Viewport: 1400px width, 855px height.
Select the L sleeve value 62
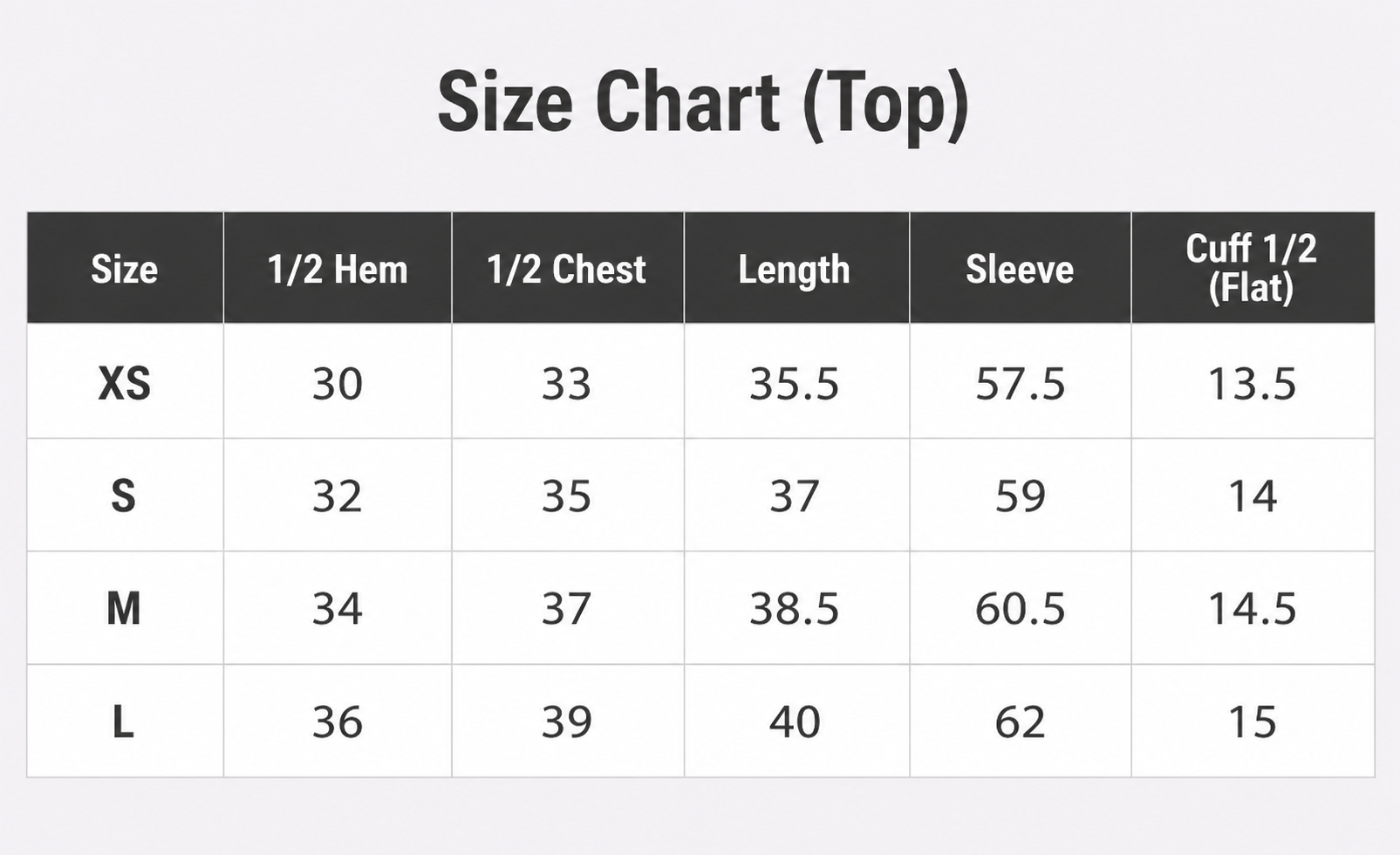[x=1020, y=722]
